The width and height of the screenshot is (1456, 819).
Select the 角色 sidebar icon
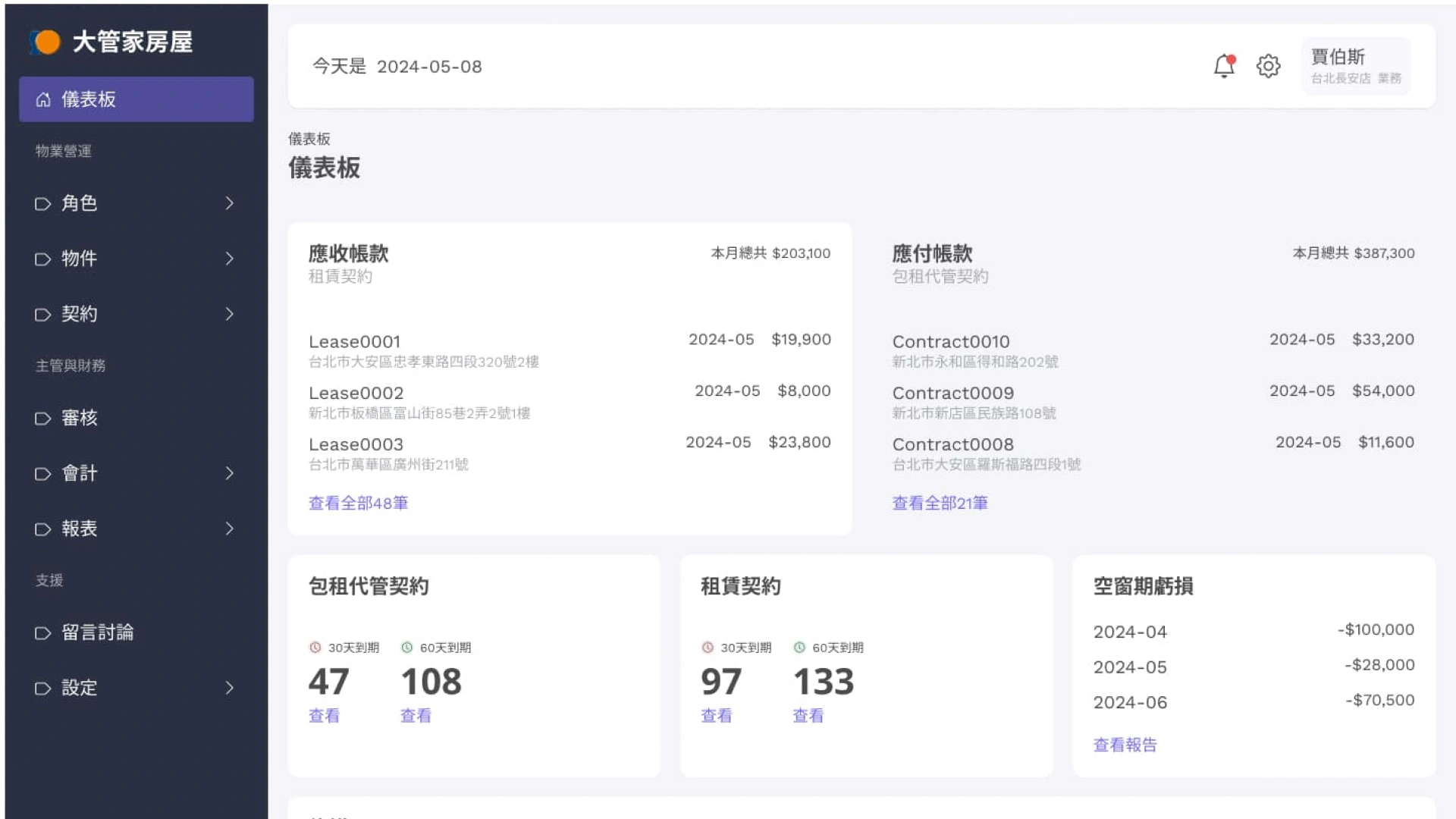[x=43, y=203]
